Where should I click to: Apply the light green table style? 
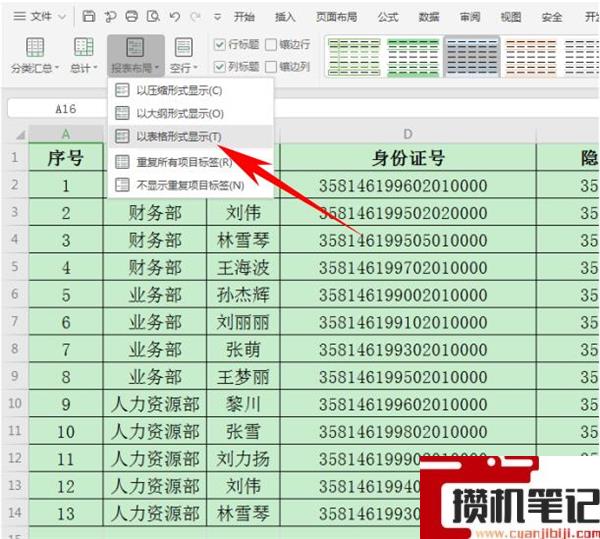pos(354,57)
